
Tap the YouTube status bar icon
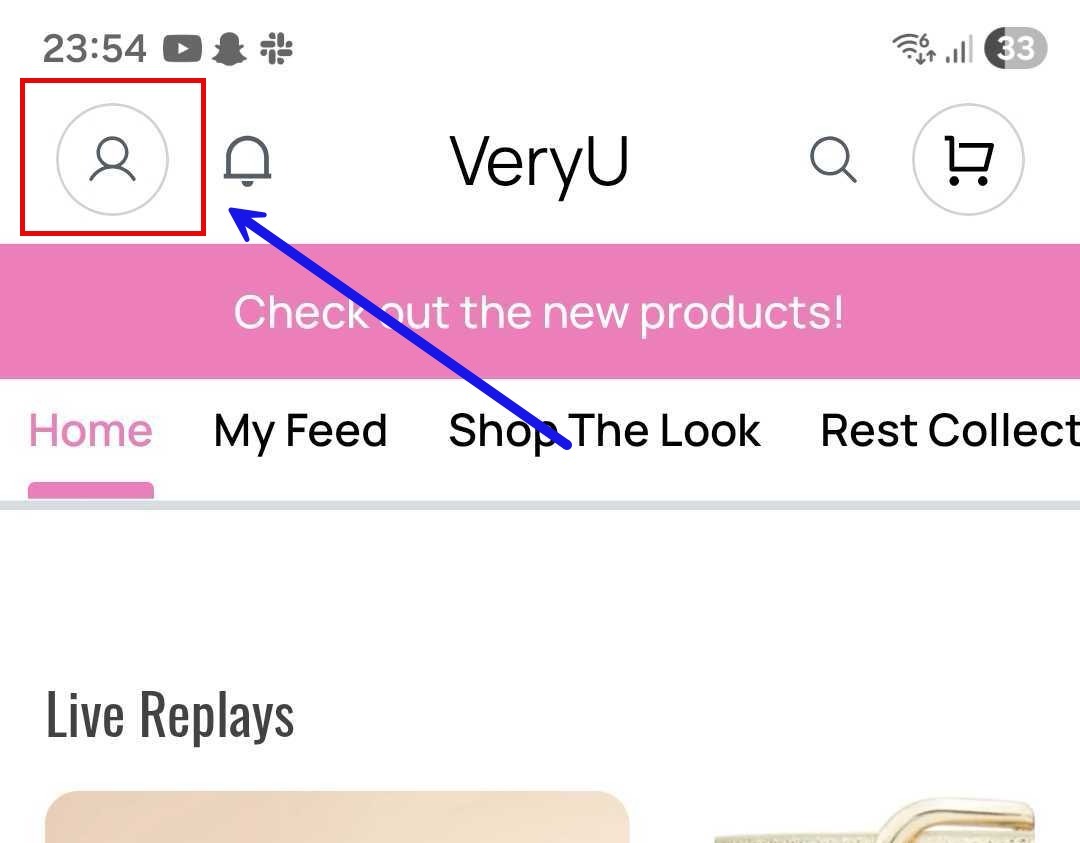coord(182,49)
